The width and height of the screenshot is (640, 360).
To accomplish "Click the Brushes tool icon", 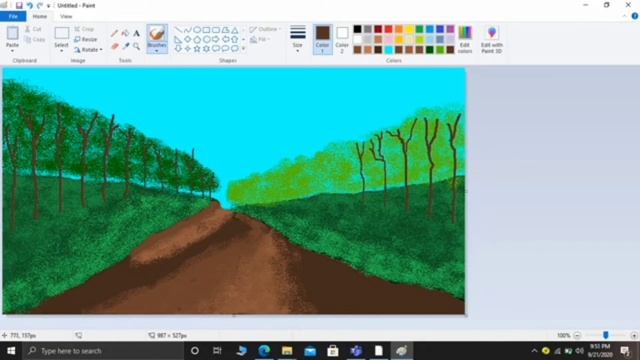I will [157, 33].
